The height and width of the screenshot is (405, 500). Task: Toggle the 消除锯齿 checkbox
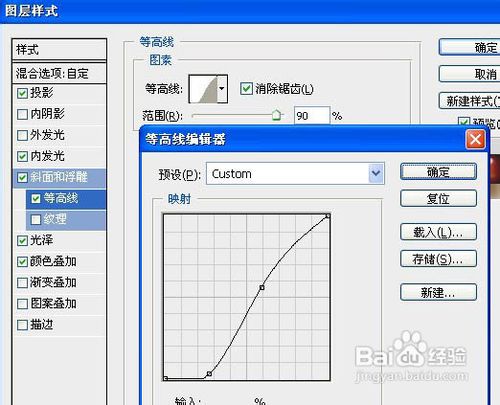tap(246, 89)
